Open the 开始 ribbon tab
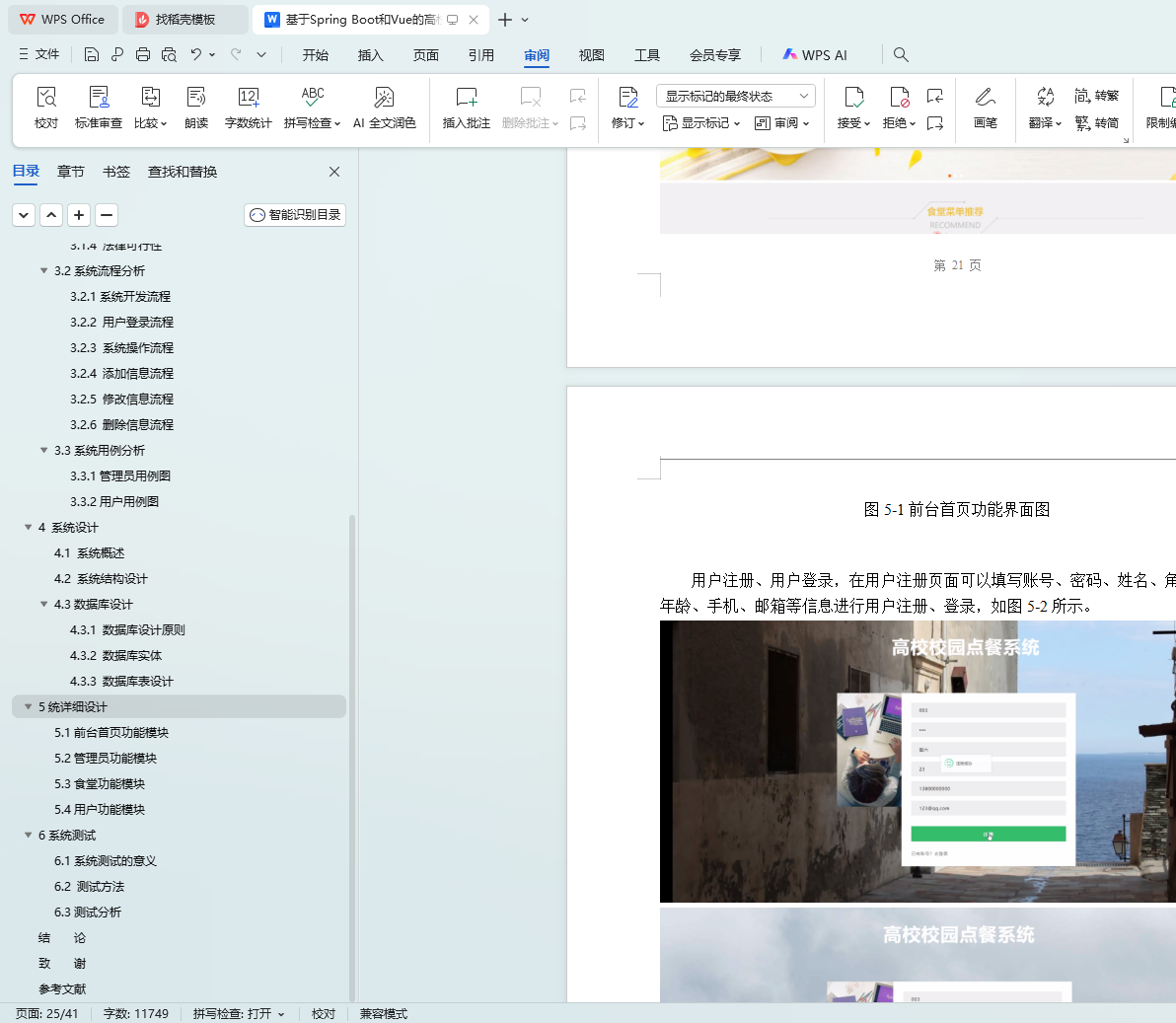 click(x=316, y=54)
